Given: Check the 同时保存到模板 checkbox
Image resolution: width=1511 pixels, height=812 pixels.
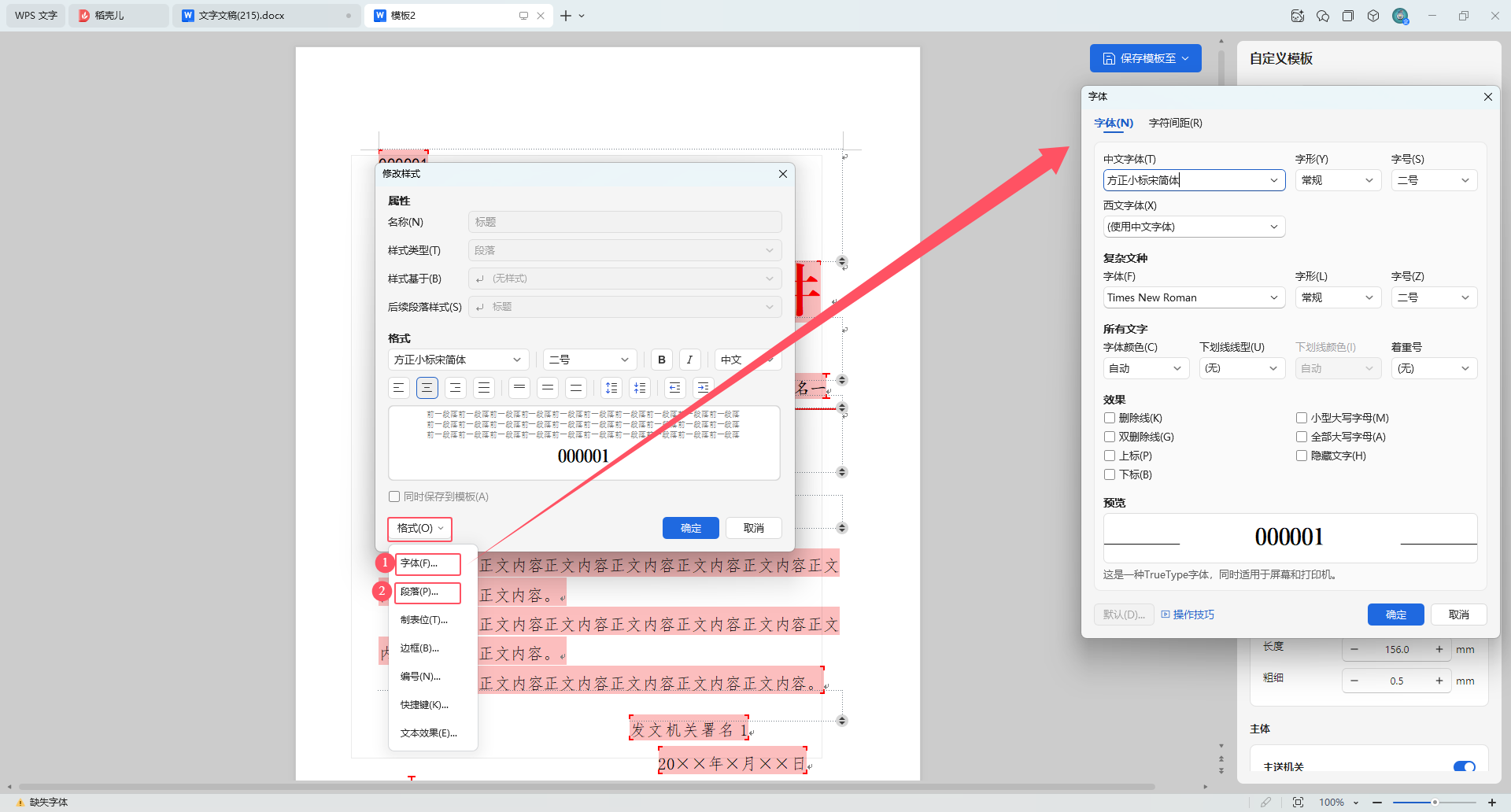Looking at the screenshot, I should point(394,496).
